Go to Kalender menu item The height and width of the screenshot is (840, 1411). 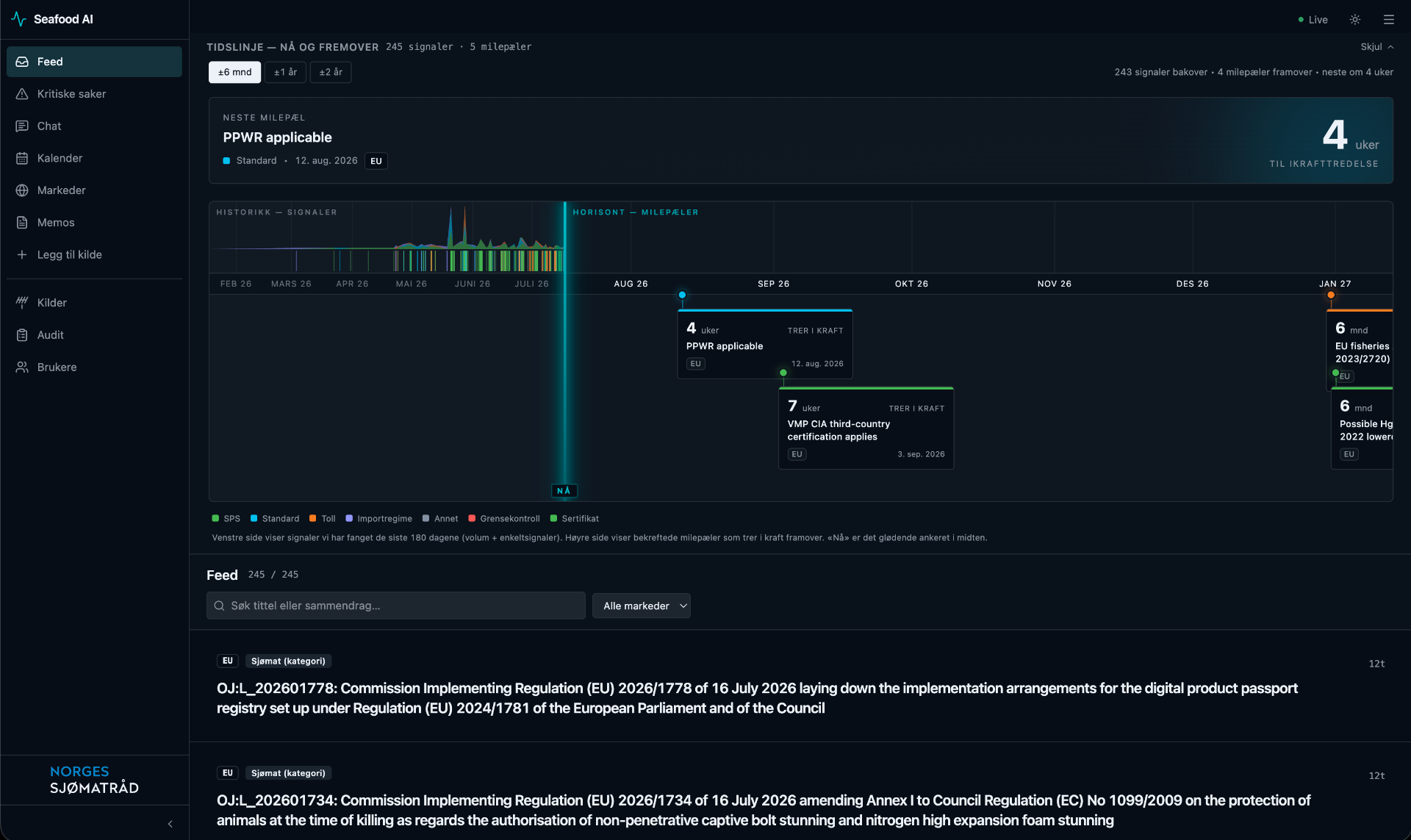point(94,158)
